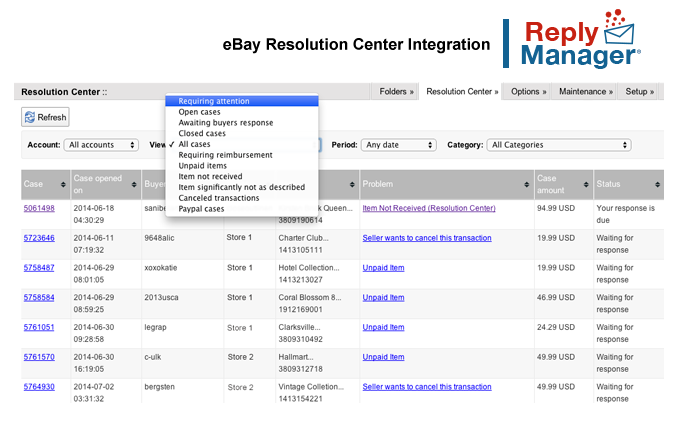This screenshot has height=425, width=678.
Task: Choose 'Awaiting buyers response' view option
Action: 225,123
